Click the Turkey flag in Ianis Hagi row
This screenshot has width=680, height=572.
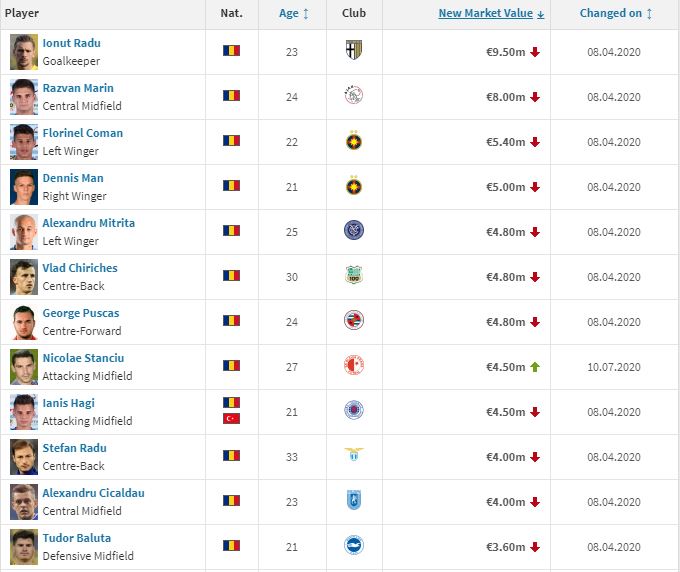pyautogui.click(x=232, y=419)
